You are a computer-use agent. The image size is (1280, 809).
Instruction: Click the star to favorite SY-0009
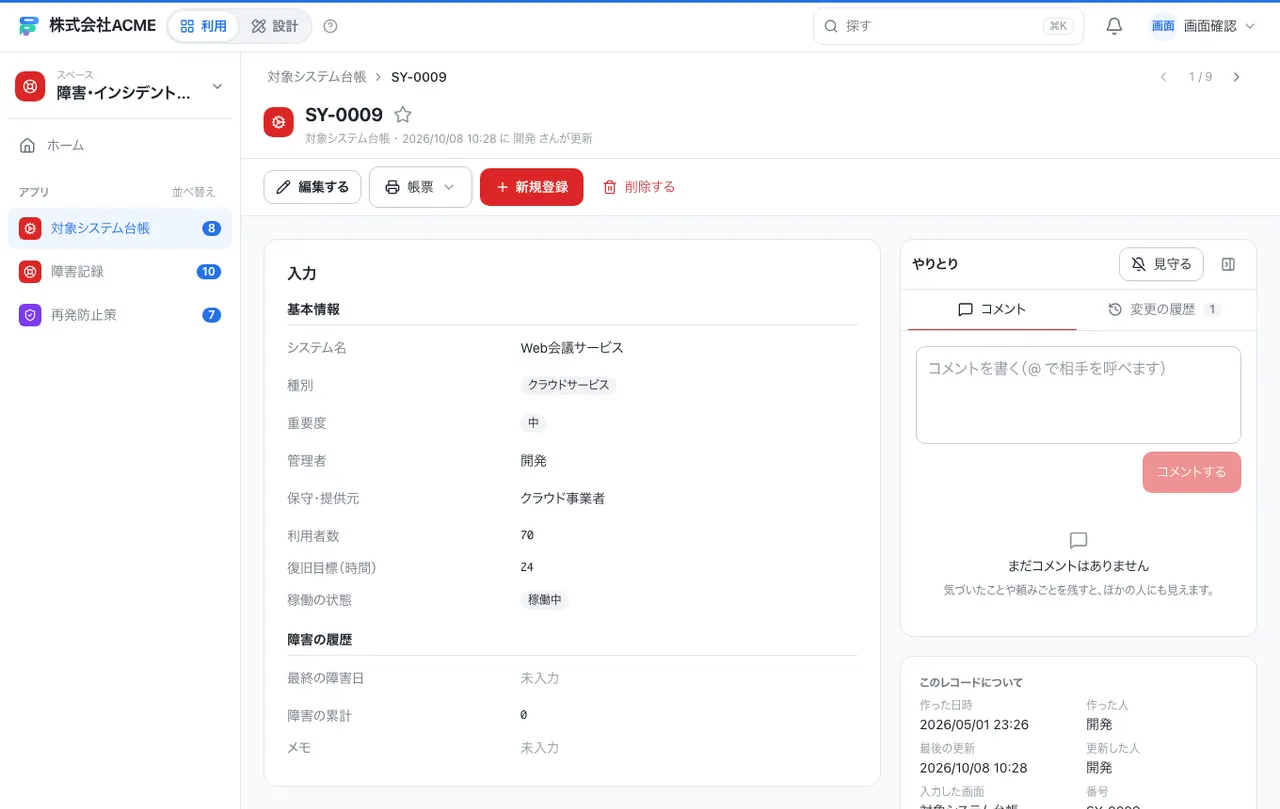403,115
